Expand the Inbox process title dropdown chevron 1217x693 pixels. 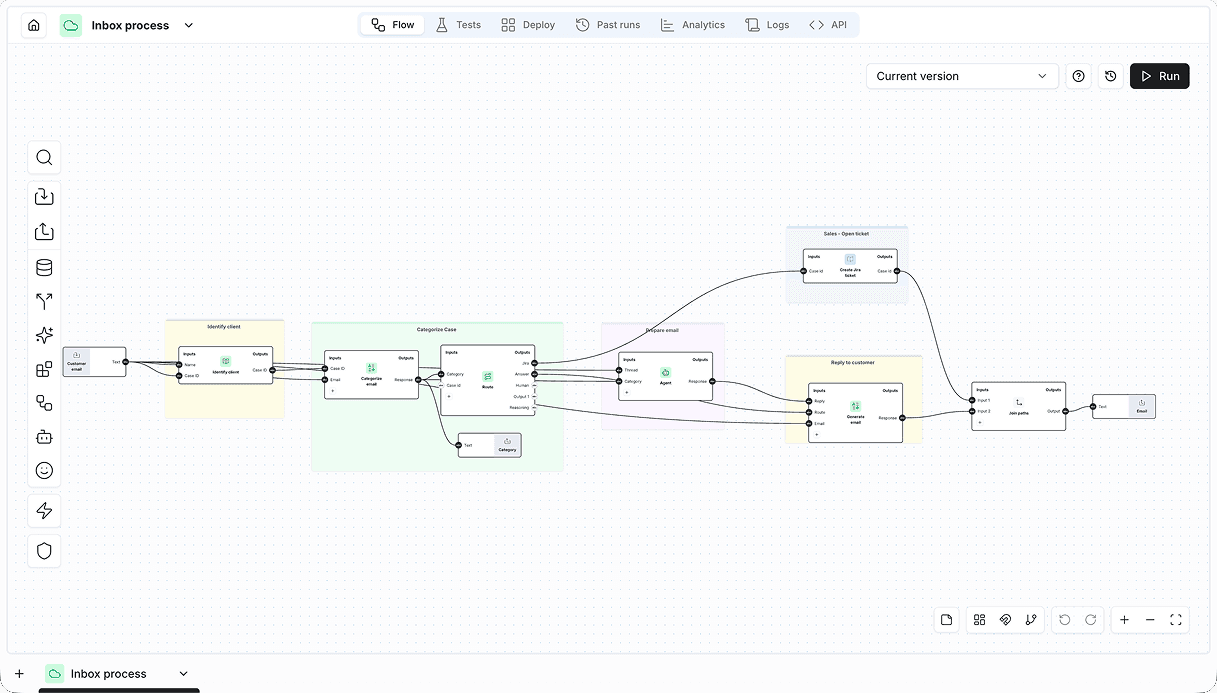189,25
